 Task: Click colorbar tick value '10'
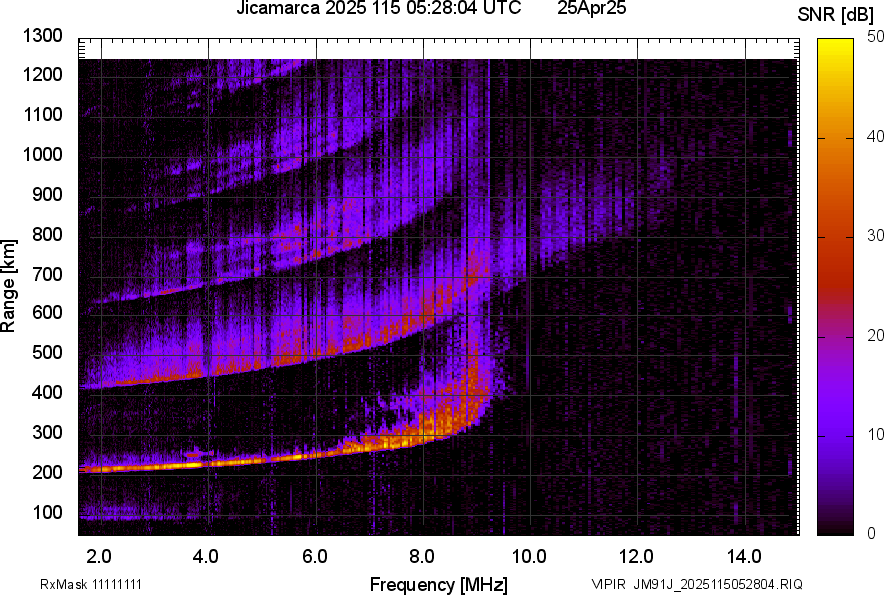click(x=876, y=434)
